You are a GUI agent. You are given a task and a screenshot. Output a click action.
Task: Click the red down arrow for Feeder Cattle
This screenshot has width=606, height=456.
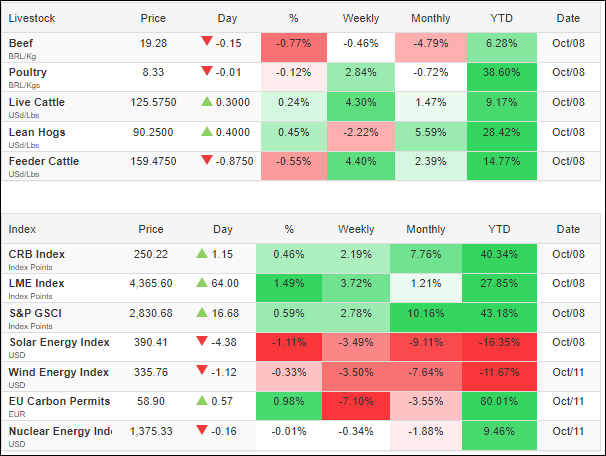[207, 162]
